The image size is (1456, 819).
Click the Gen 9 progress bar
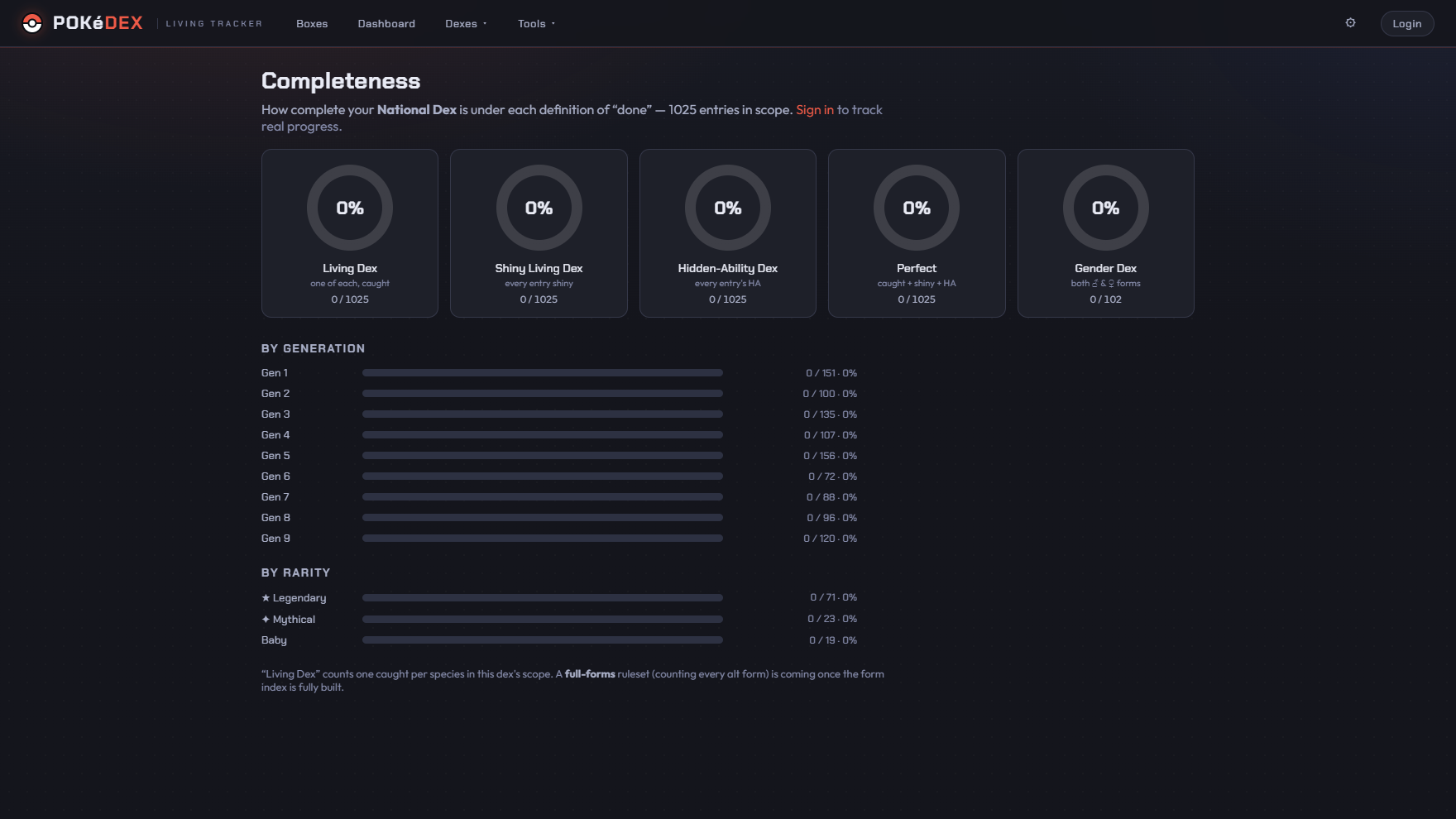point(542,539)
